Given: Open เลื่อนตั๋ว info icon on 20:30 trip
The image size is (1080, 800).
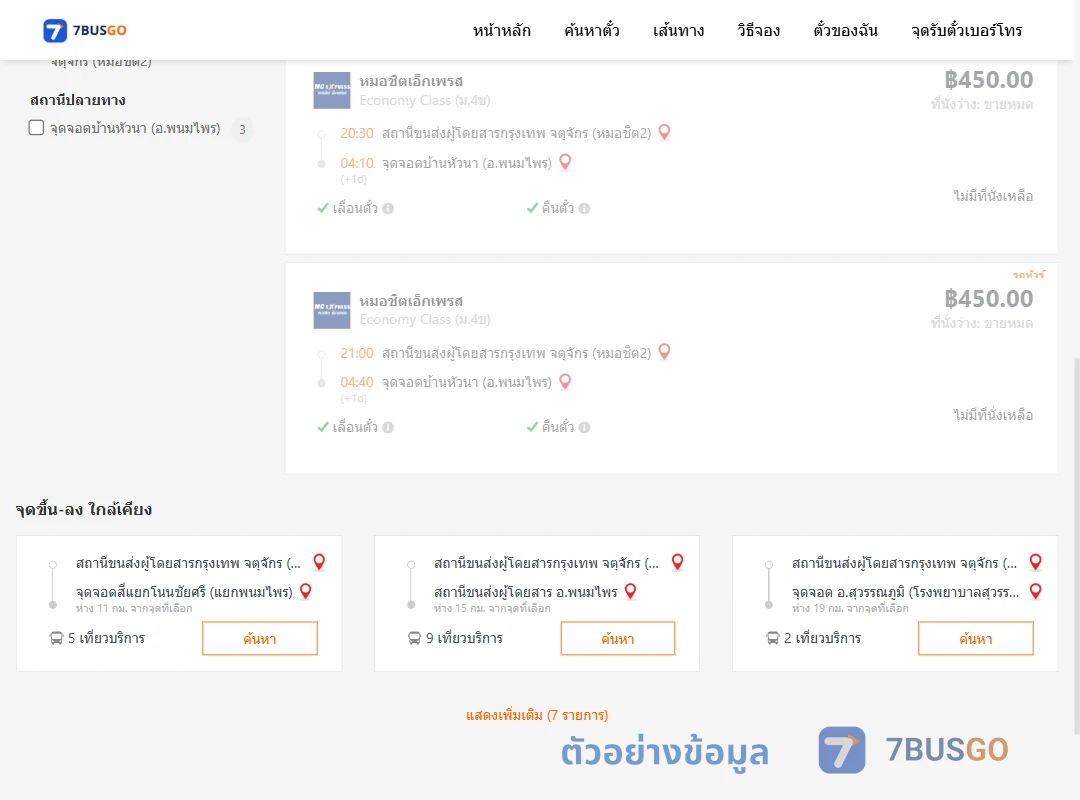Looking at the screenshot, I should (388, 208).
